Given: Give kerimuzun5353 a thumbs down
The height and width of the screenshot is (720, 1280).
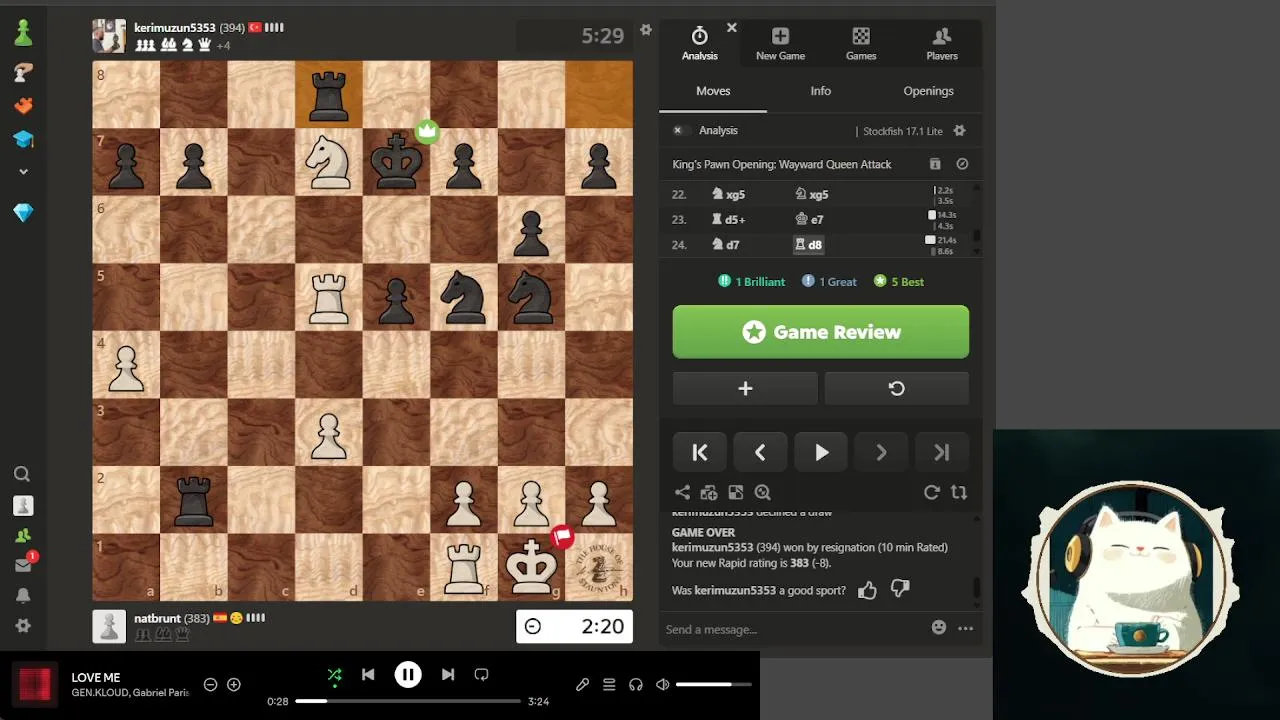Looking at the screenshot, I should [x=900, y=590].
